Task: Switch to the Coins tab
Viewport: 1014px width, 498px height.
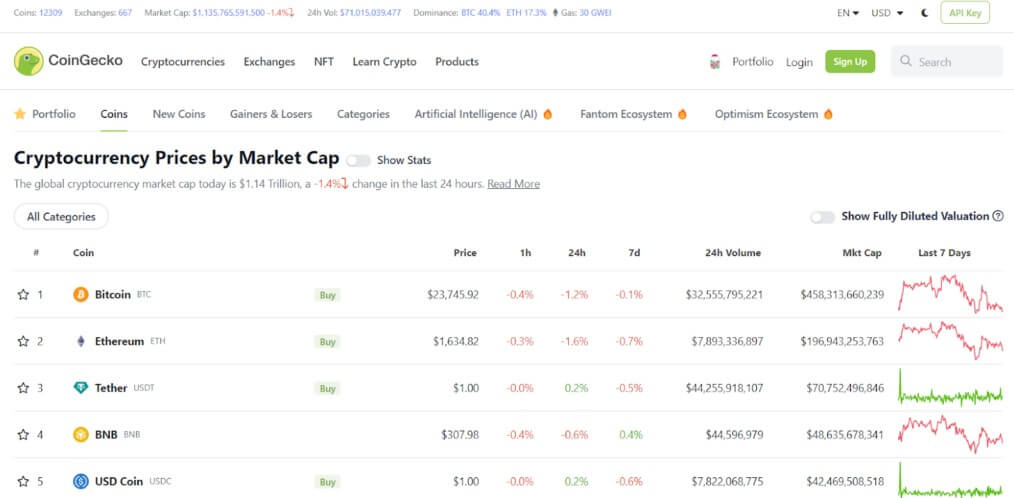Action: click(x=114, y=114)
